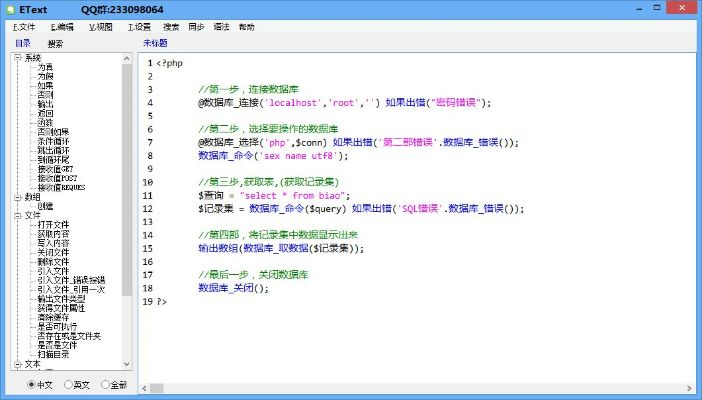
Task: Click the sidebar scroll-down arrow
Action: [126, 366]
